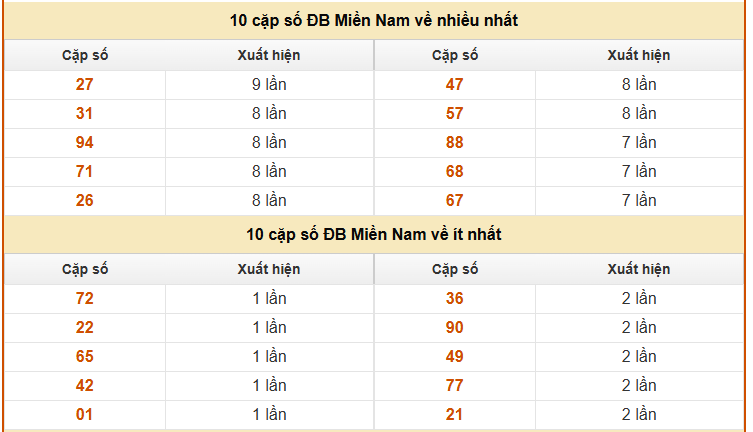Click number pair 01
753x432 pixels.
[84, 415]
